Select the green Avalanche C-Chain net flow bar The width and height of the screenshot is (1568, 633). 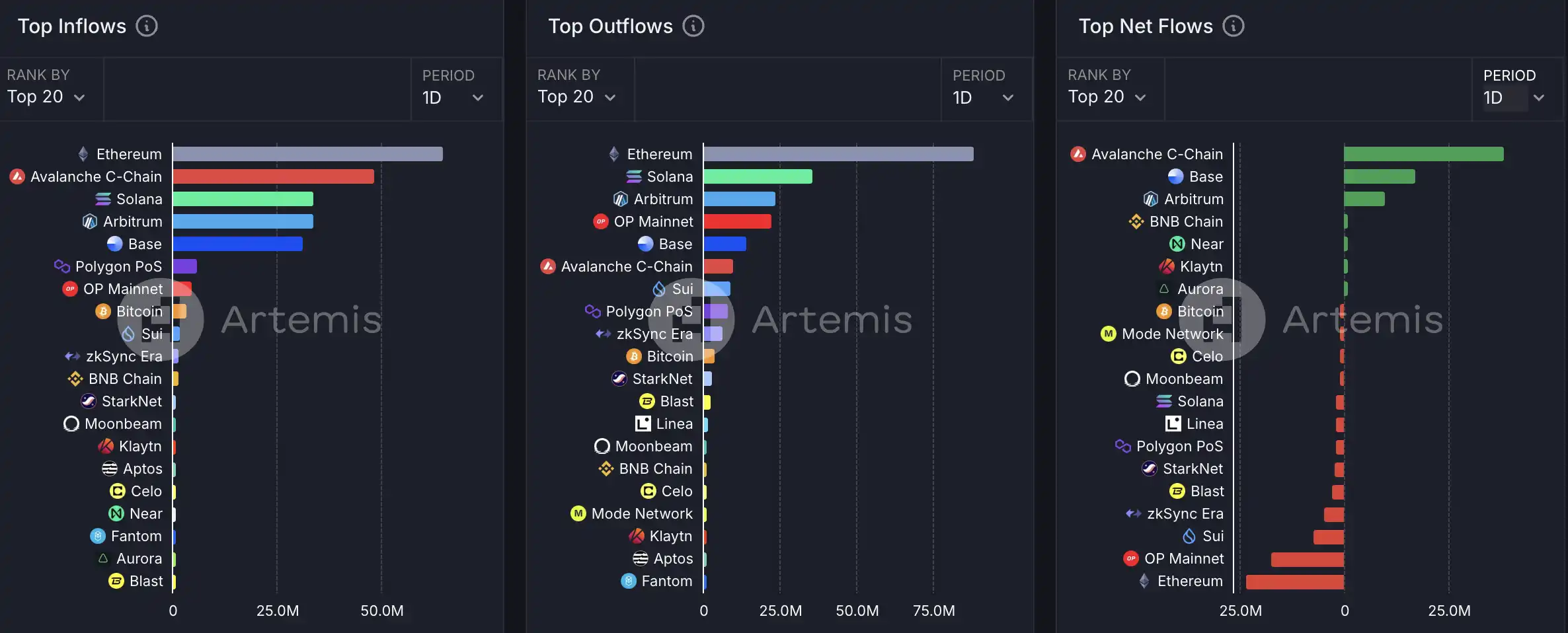coord(1423,155)
